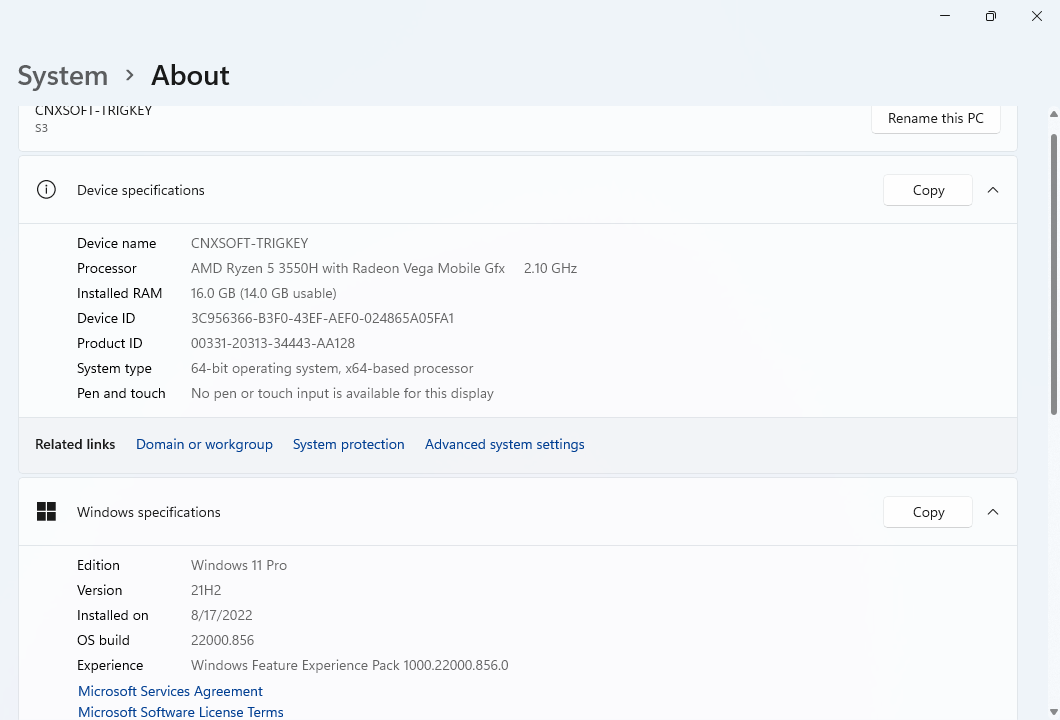Click the 16.0 GB installed RAM value

[x=264, y=293]
